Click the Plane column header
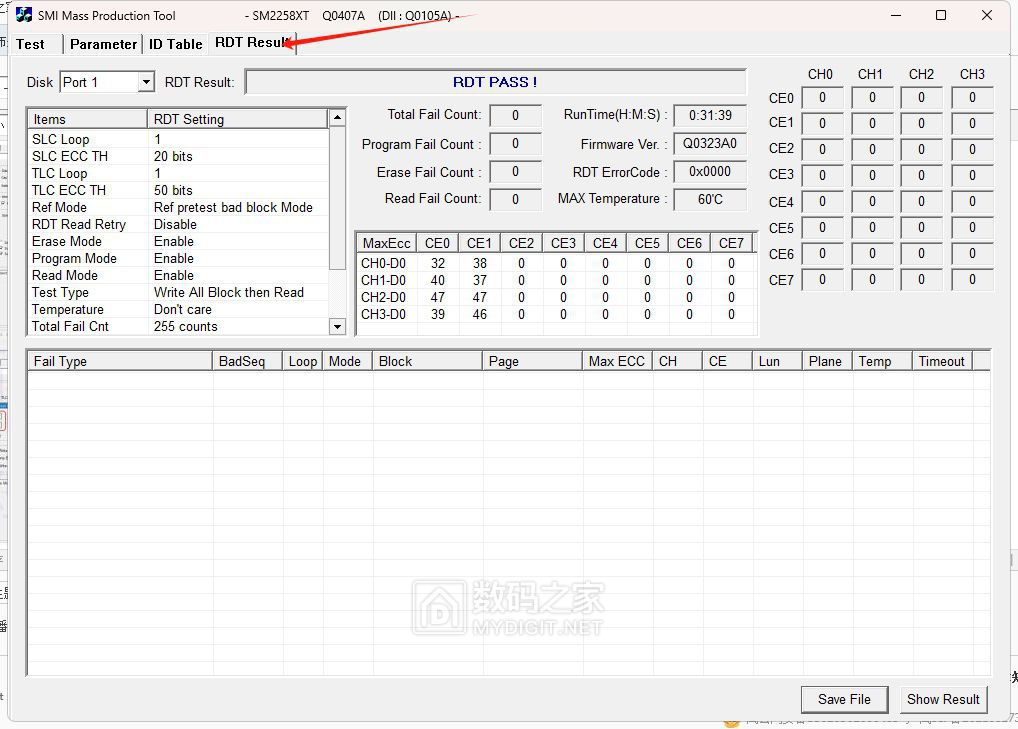This screenshot has height=729, width=1018. [827, 362]
